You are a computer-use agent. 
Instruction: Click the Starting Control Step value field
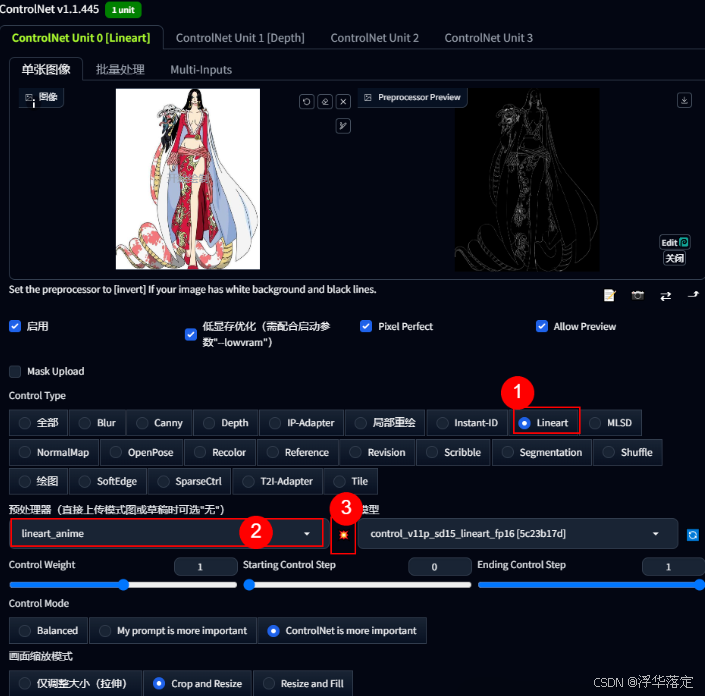coord(439,567)
